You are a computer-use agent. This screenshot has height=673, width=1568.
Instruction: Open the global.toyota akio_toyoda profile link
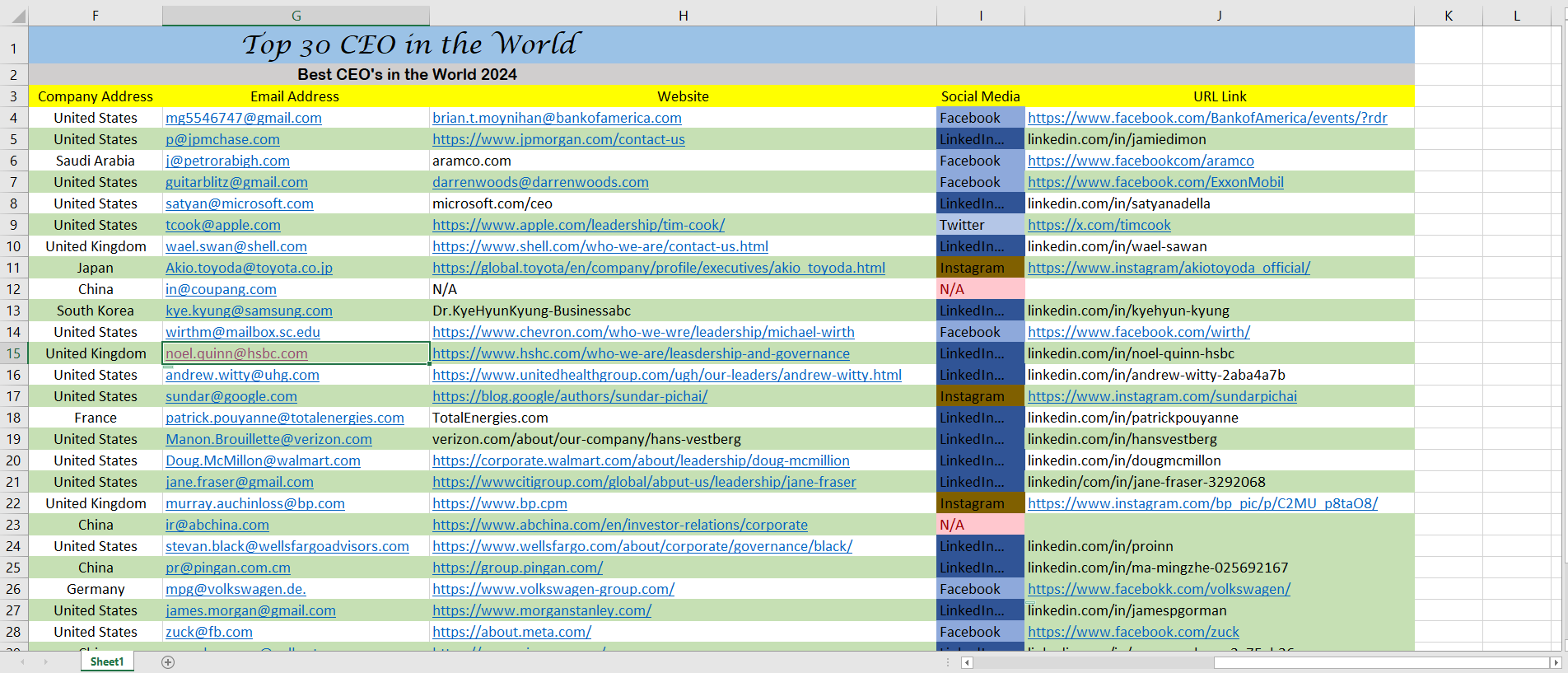(x=659, y=268)
